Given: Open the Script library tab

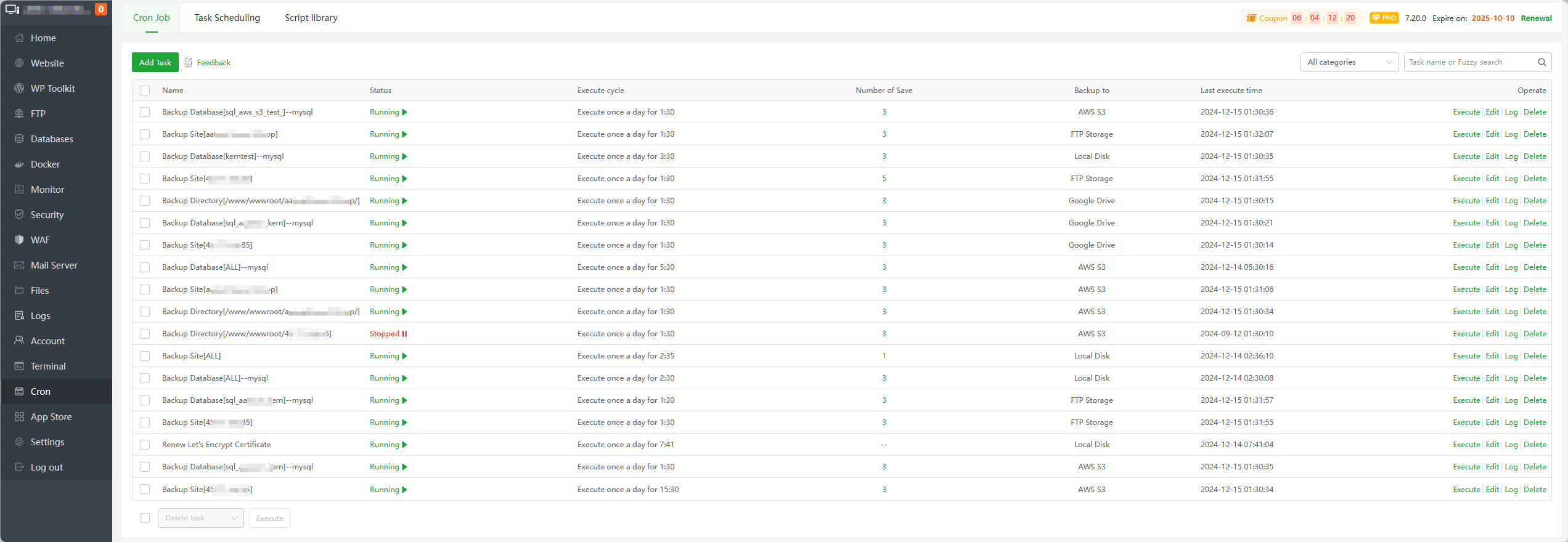Looking at the screenshot, I should 311,18.
